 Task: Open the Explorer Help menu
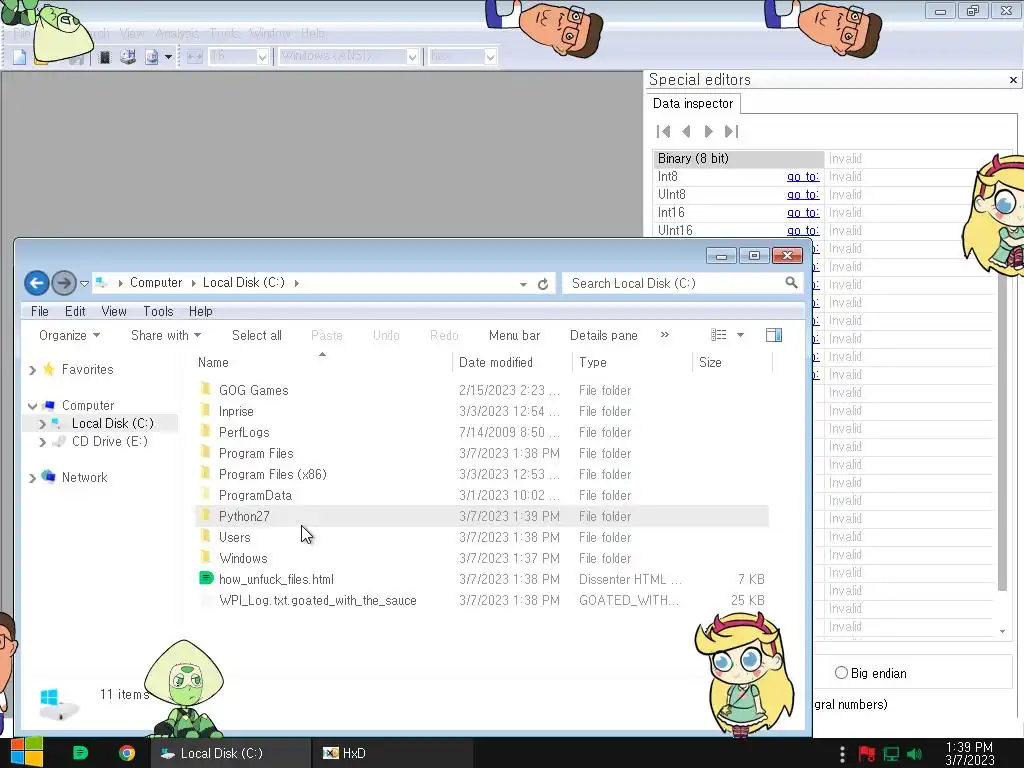200,312
